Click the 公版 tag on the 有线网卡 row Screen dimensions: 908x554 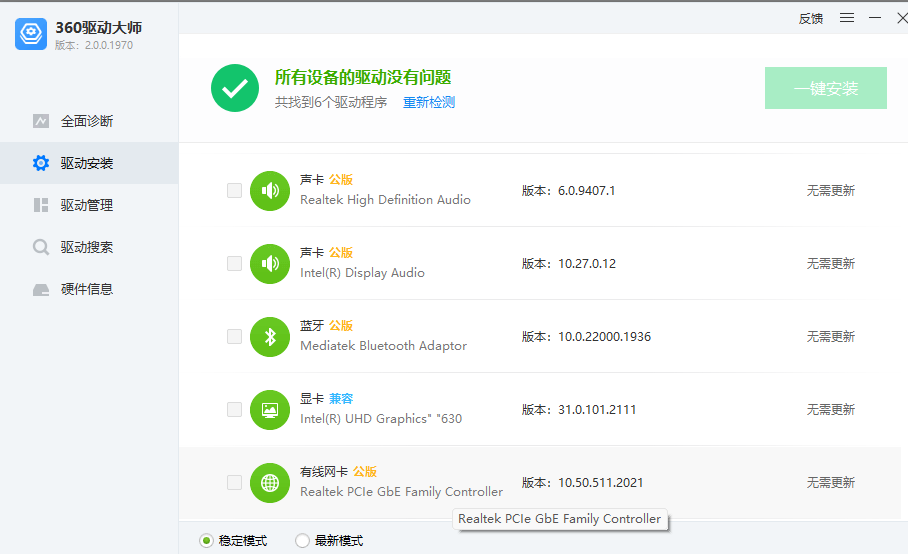pos(365,471)
